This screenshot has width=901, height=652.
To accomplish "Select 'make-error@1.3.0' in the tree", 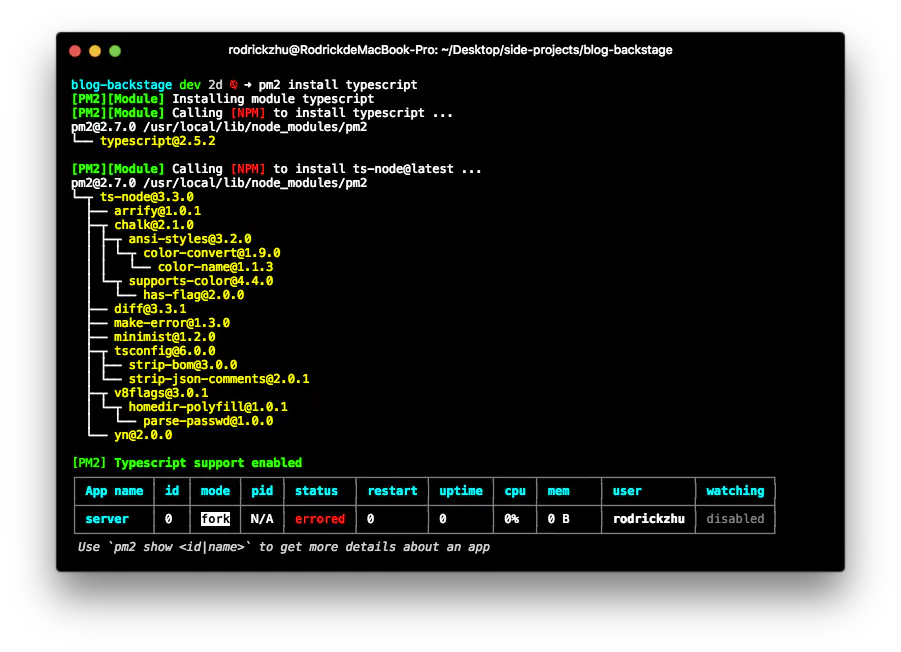I will click(x=172, y=323).
